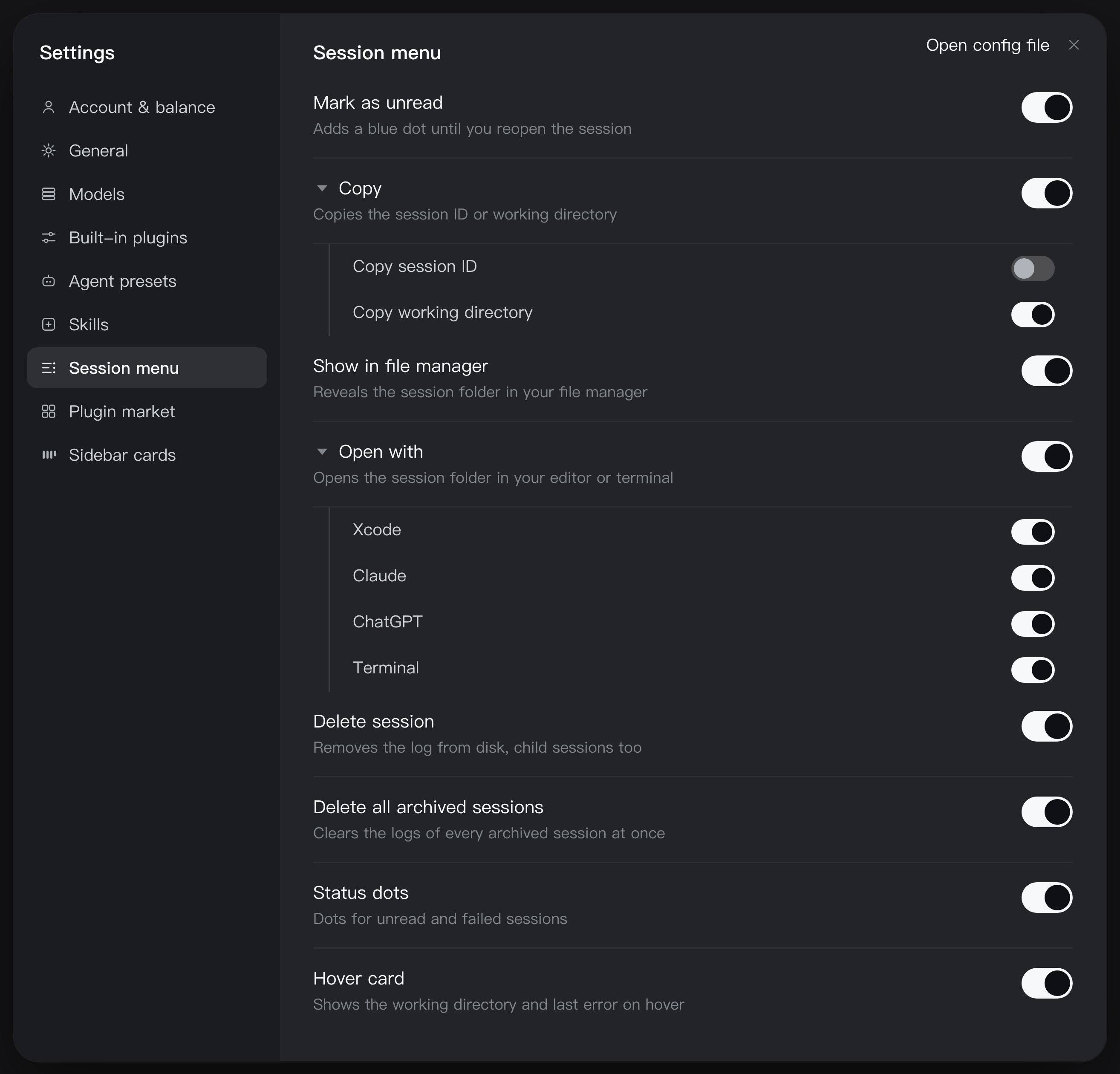Disable the Xcode option

tap(1033, 531)
